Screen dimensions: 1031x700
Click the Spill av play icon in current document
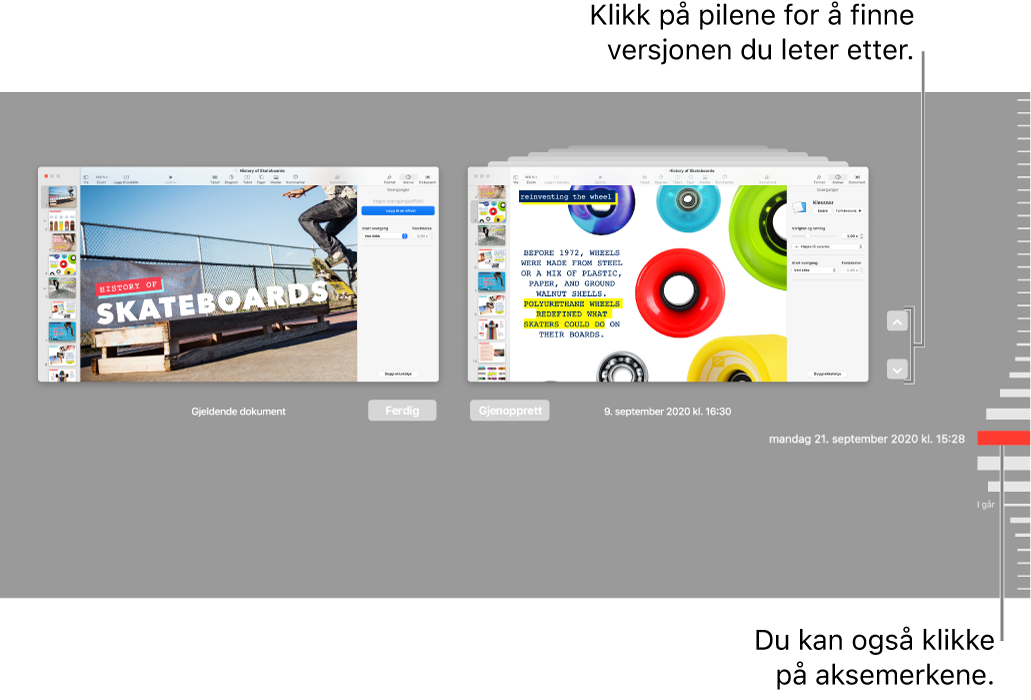point(170,177)
